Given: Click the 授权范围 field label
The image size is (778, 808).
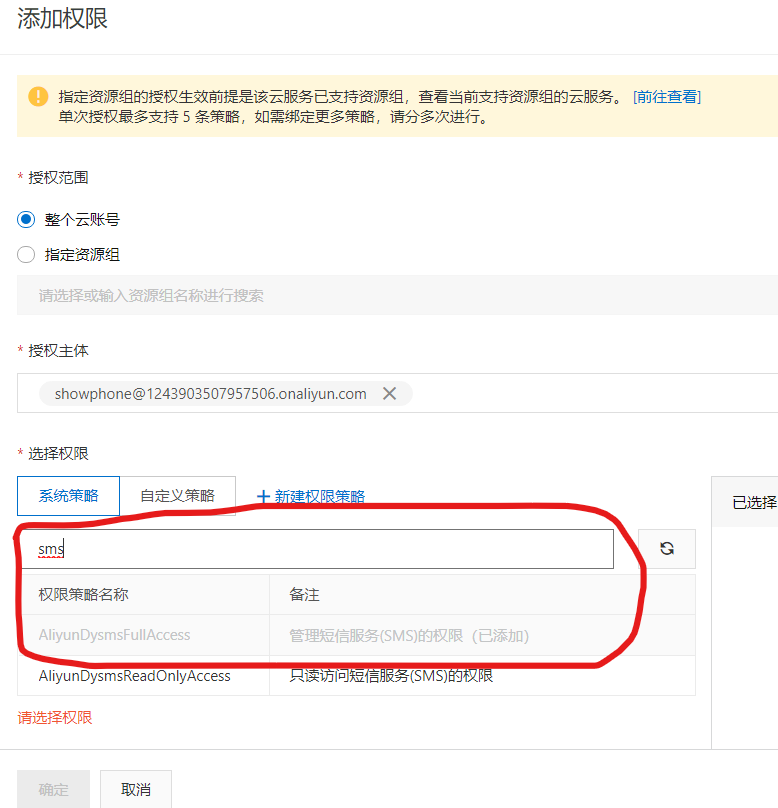Looking at the screenshot, I should click(58, 177).
